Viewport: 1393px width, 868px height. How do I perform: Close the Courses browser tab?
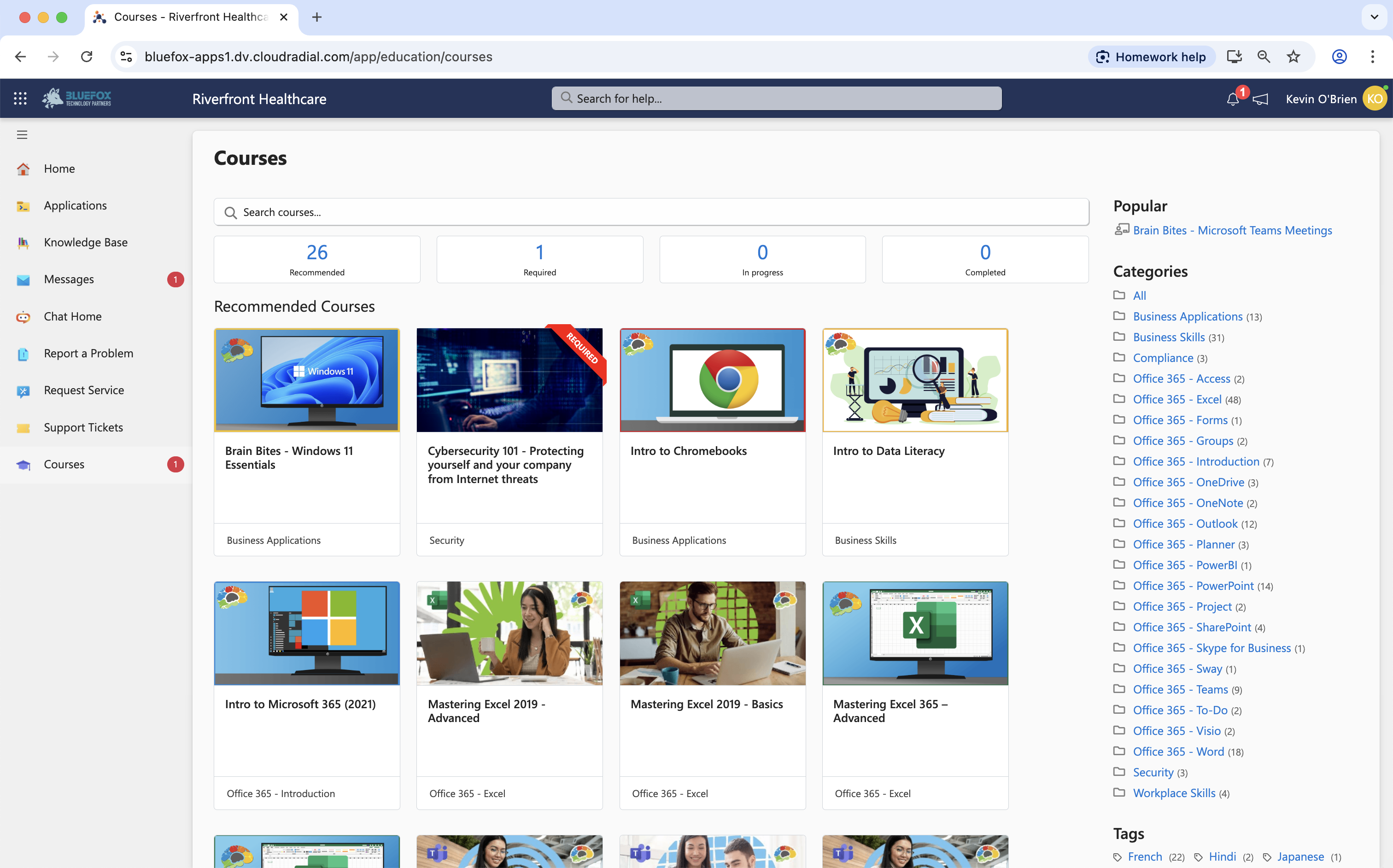click(x=284, y=17)
